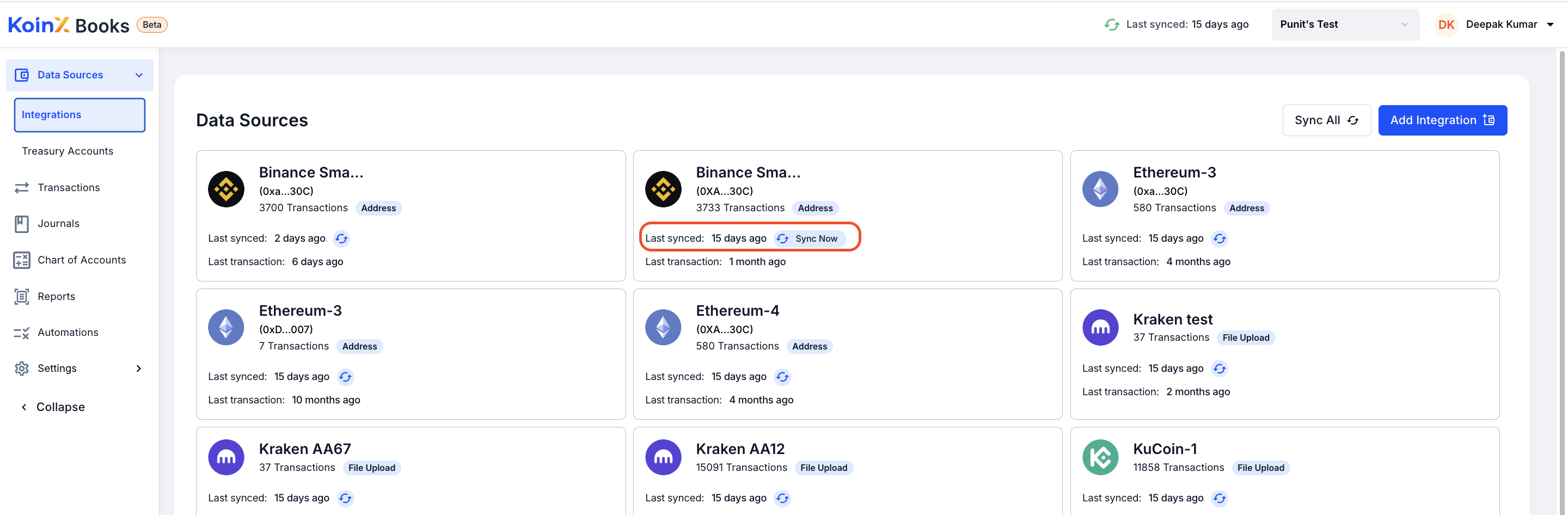This screenshot has height=515, width=1568.
Task: Click the Journals bookmark icon
Action: 22,223
